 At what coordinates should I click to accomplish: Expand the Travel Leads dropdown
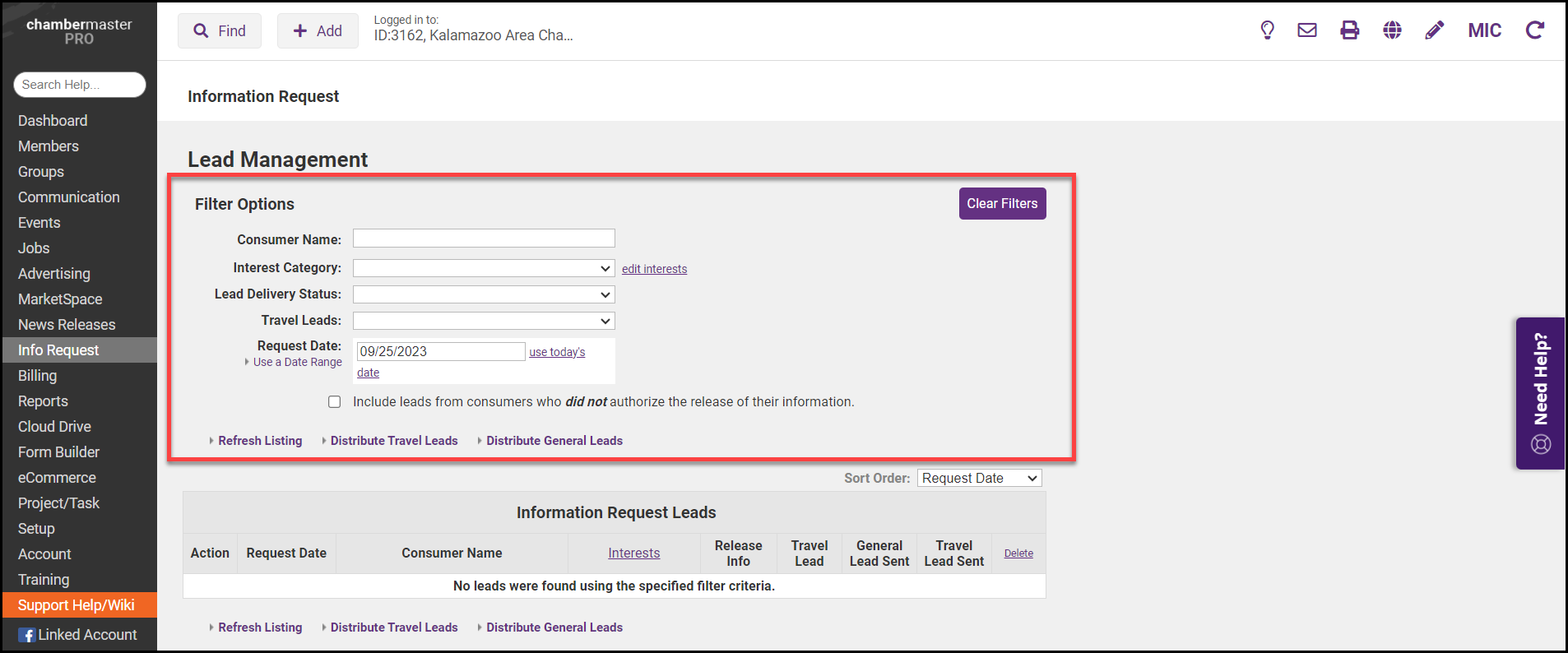[x=484, y=321]
